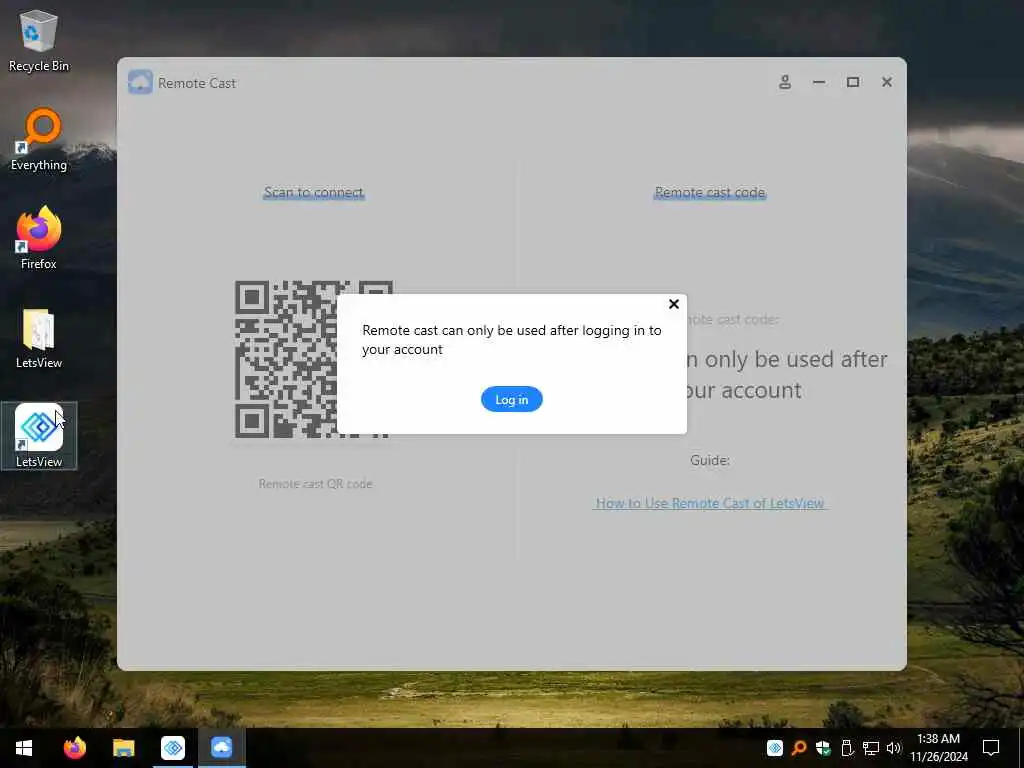Select the LetsView app shortcut on desktop

[x=39, y=436]
